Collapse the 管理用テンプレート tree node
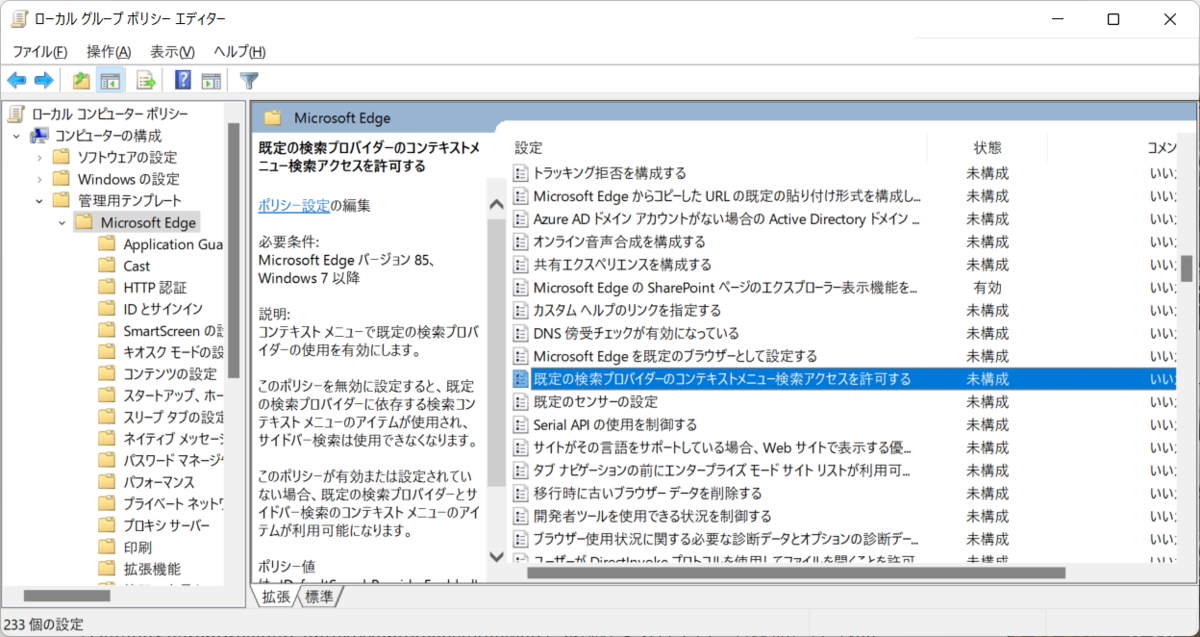 39,201
